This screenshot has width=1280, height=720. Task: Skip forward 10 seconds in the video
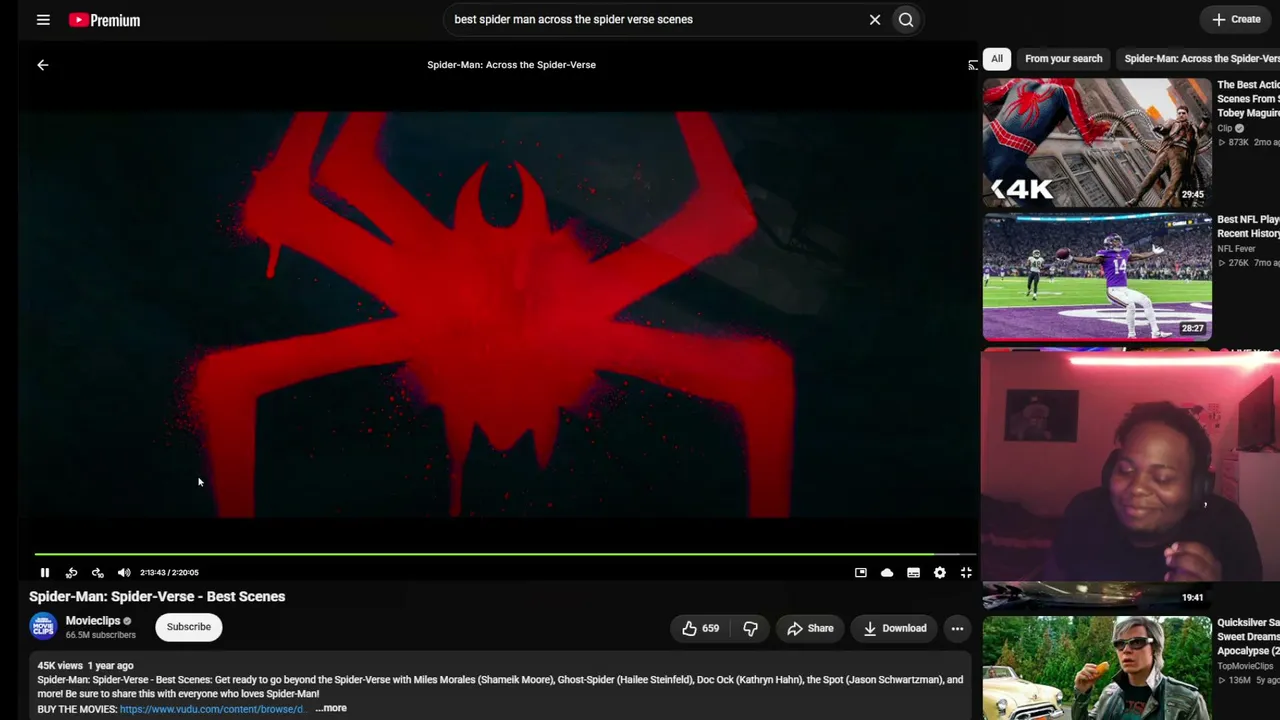97,573
